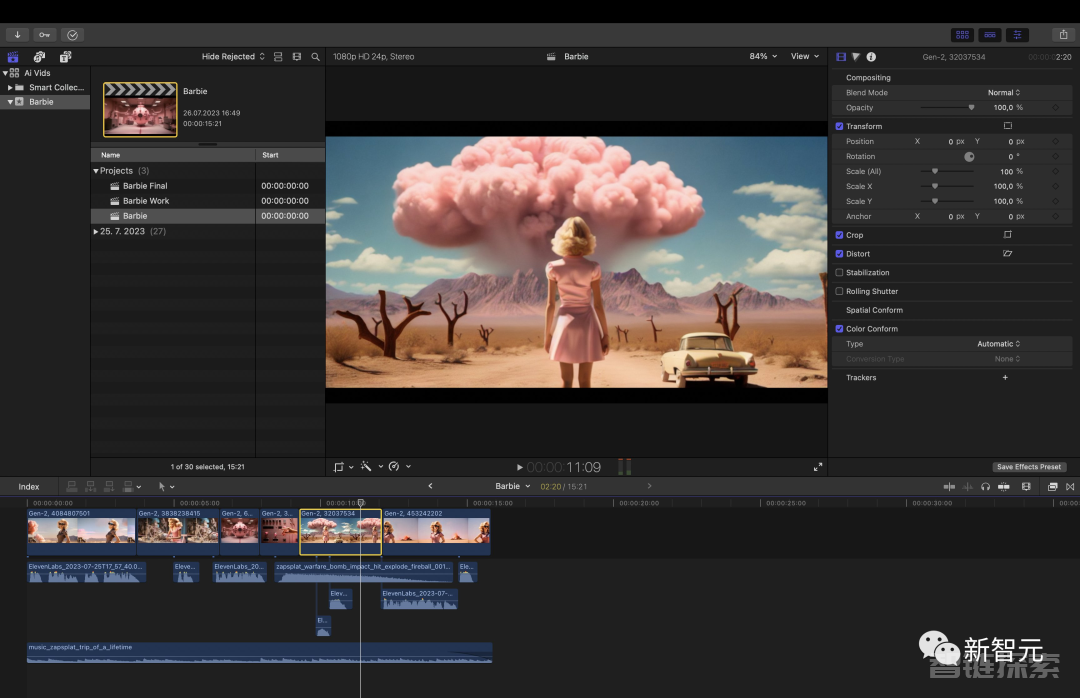
Task: Toggle timeline snapping
Action: [1004, 486]
